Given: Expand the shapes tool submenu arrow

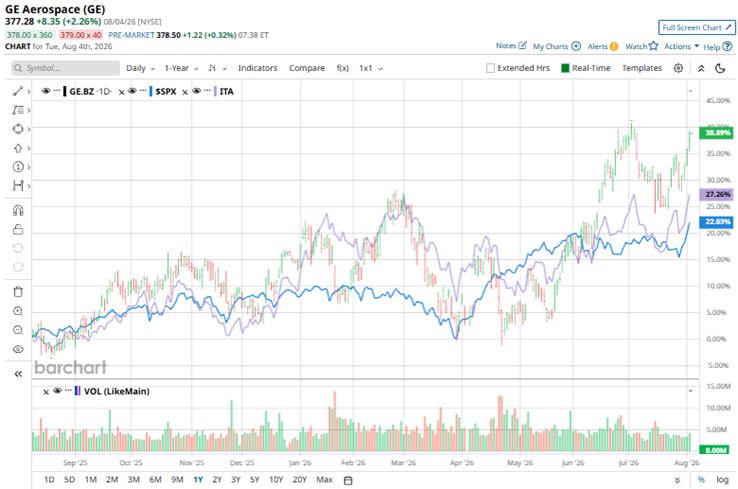Looking at the screenshot, I should (x=29, y=129).
